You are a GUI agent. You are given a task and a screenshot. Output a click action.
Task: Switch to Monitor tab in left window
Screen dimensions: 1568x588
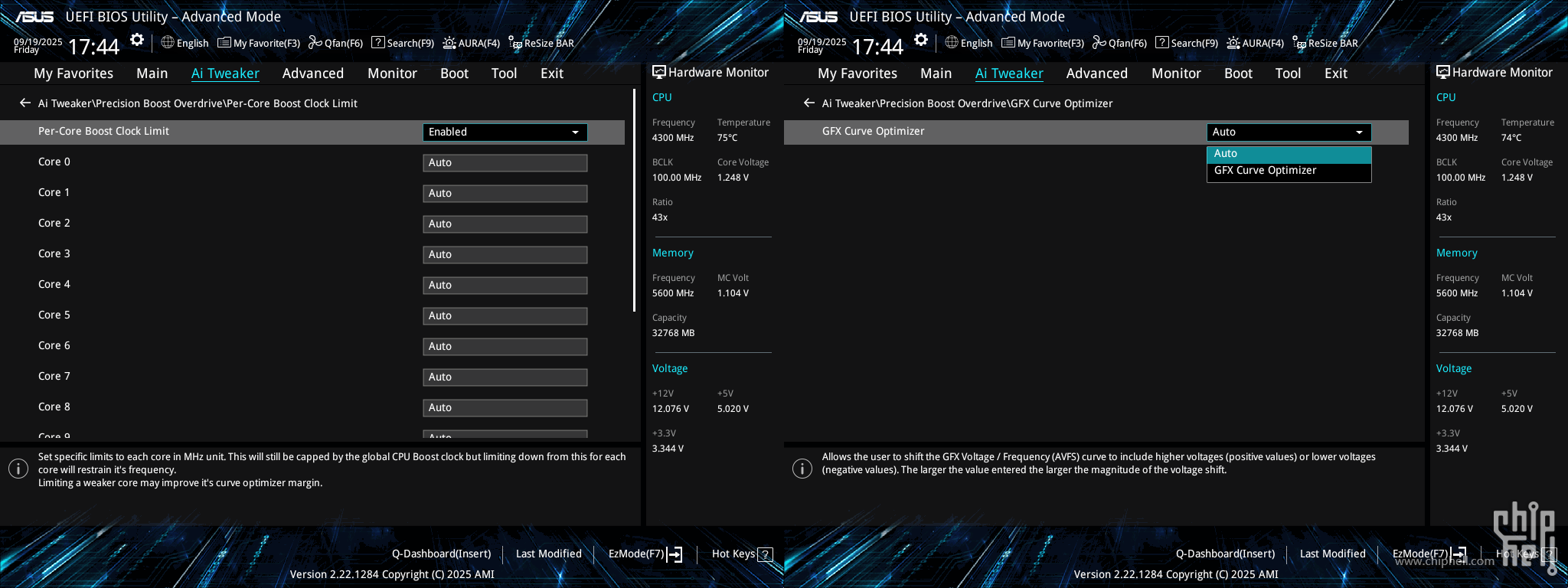click(393, 73)
